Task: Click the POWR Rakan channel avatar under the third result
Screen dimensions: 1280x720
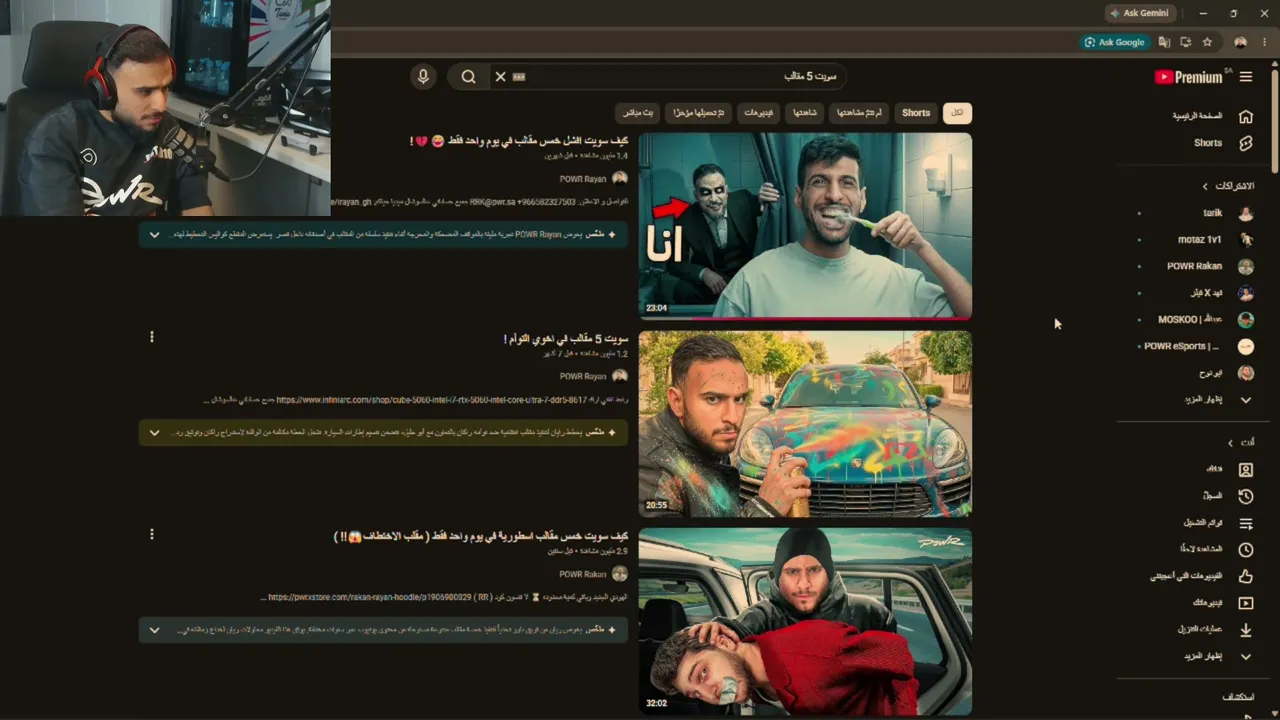Action: (x=620, y=574)
